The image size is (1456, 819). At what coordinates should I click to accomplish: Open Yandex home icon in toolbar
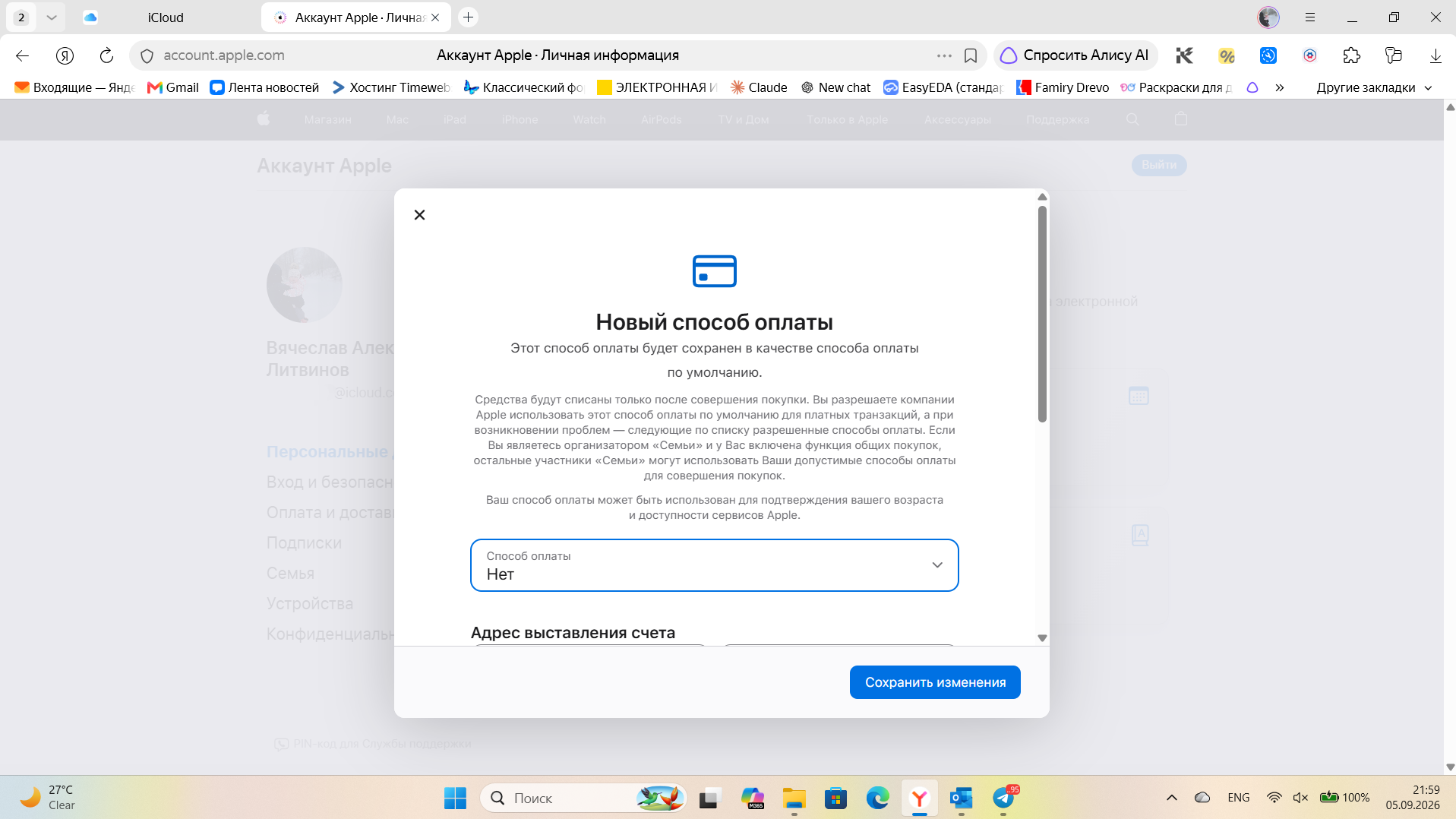point(65,55)
